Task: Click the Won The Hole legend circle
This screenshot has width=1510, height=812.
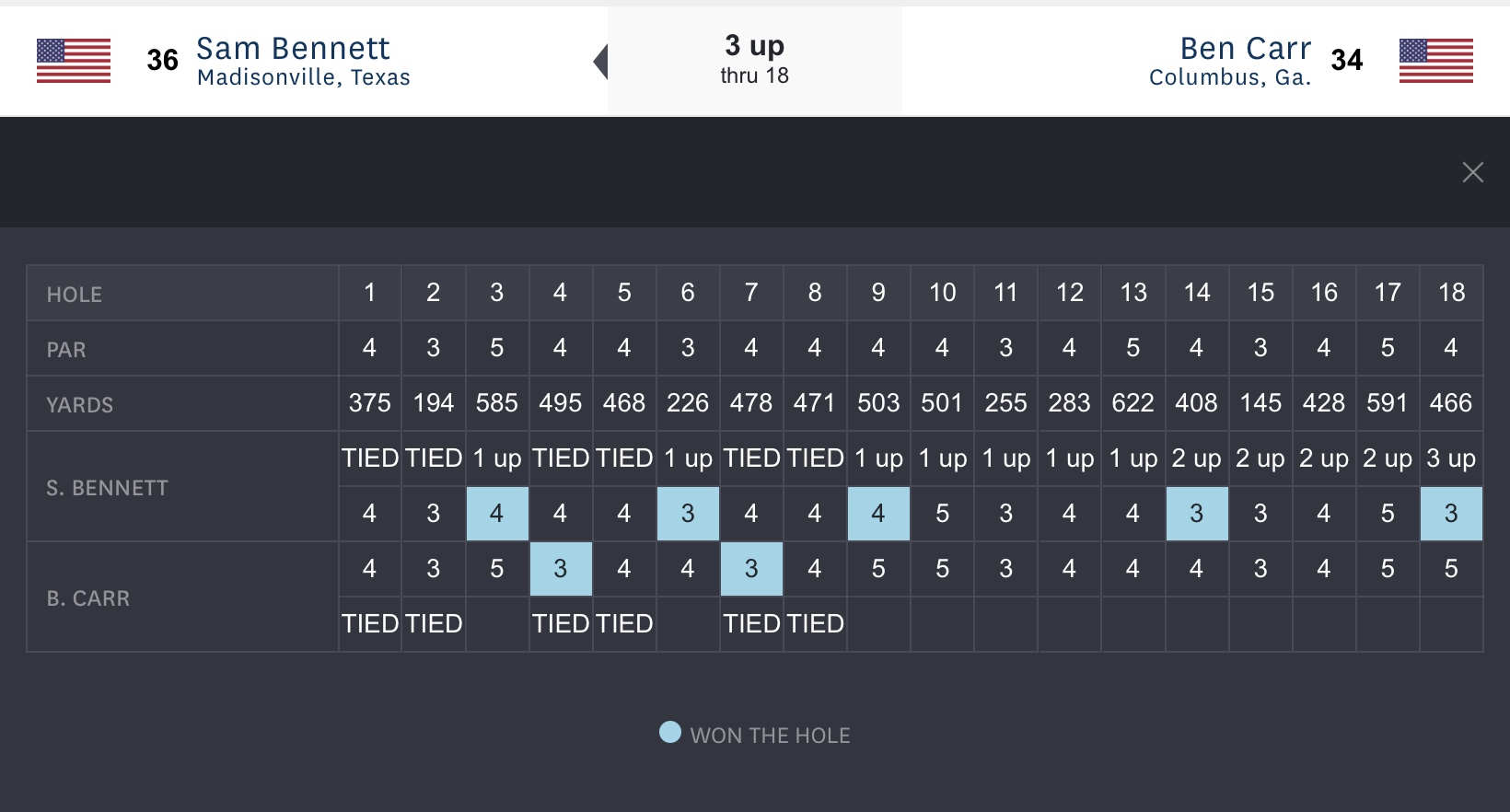Action: click(x=670, y=733)
